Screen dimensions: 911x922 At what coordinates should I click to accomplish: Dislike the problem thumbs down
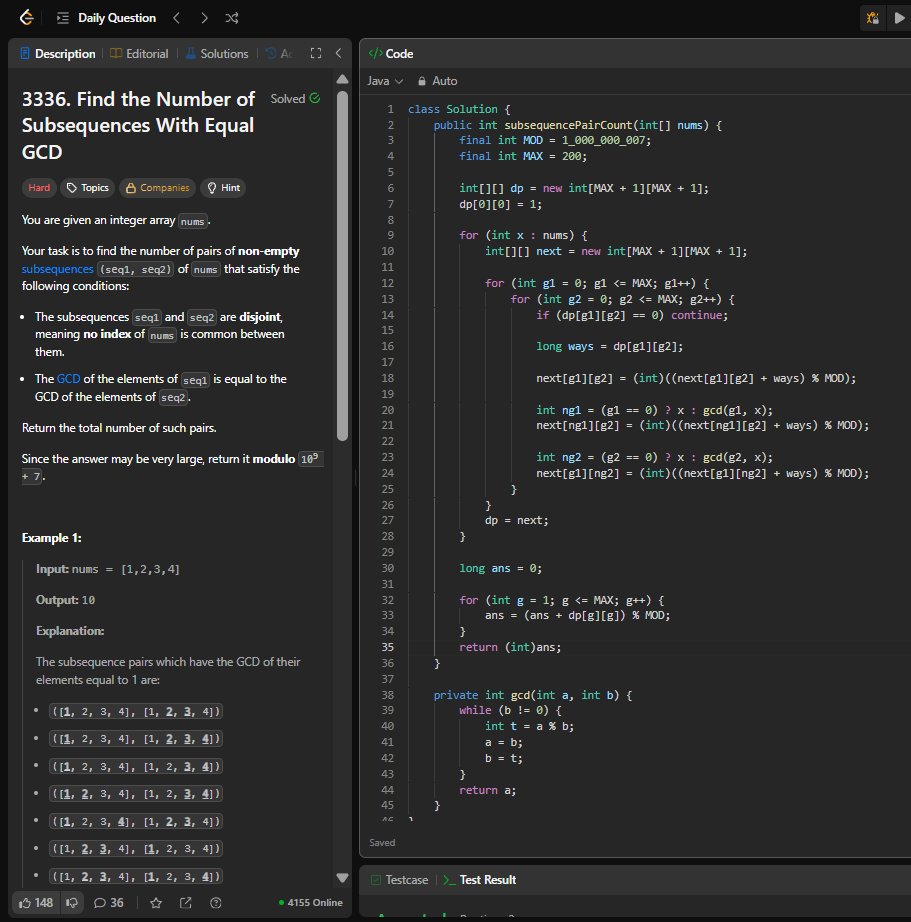[x=72, y=903]
